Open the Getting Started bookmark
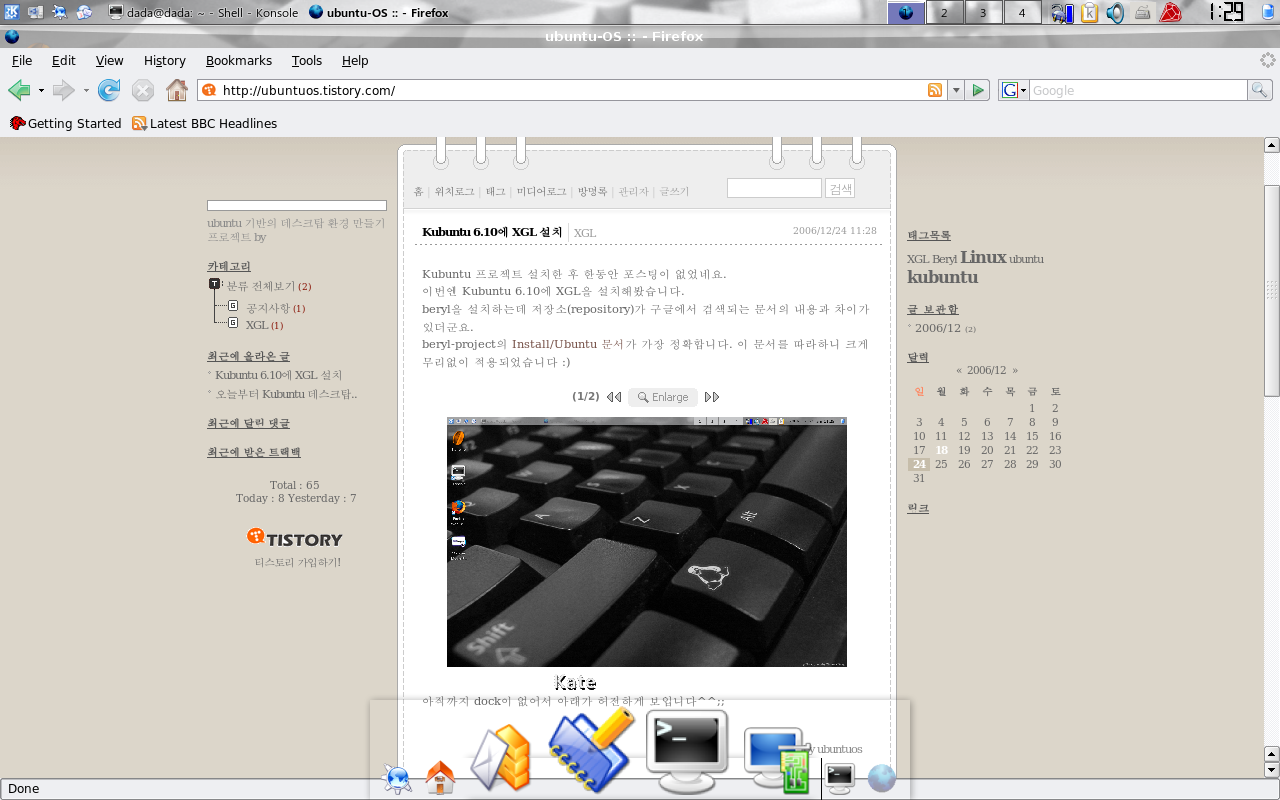 [65, 123]
